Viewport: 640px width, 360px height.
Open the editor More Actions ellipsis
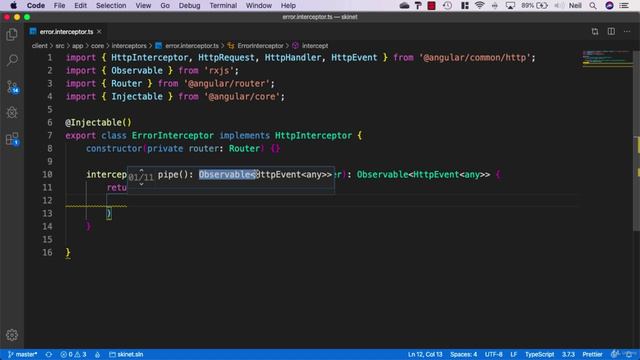coord(627,31)
